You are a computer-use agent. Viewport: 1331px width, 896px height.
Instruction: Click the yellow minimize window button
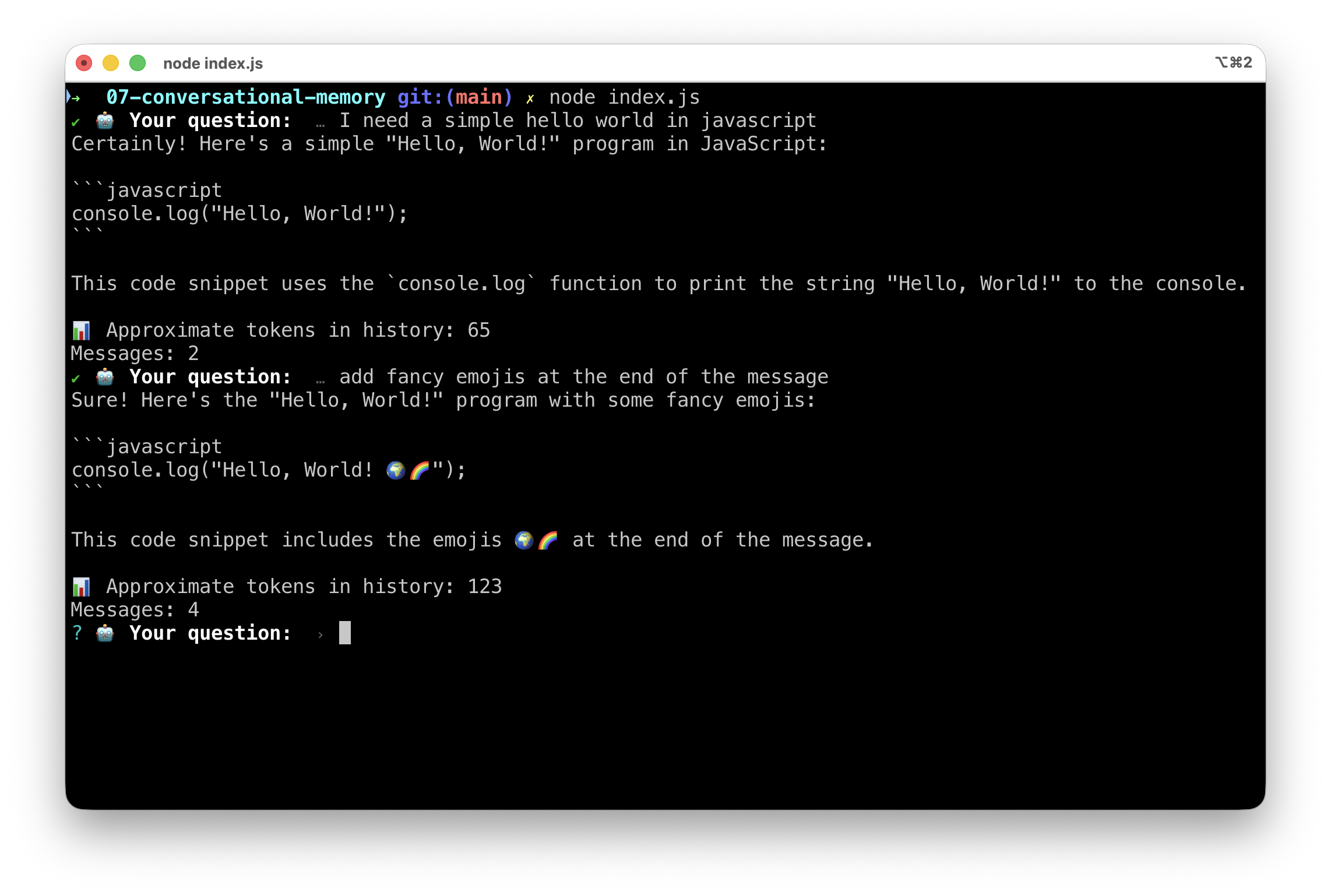coord(111,63)
